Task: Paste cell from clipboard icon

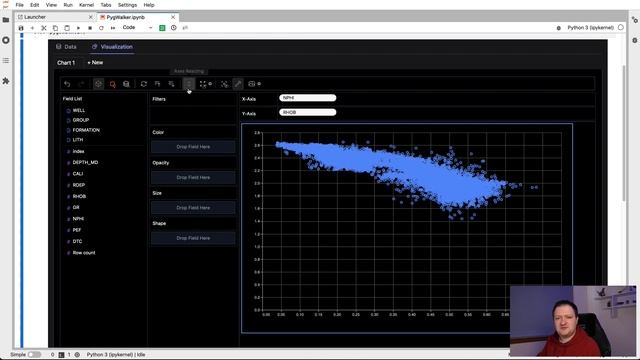Action: [67, 28]
